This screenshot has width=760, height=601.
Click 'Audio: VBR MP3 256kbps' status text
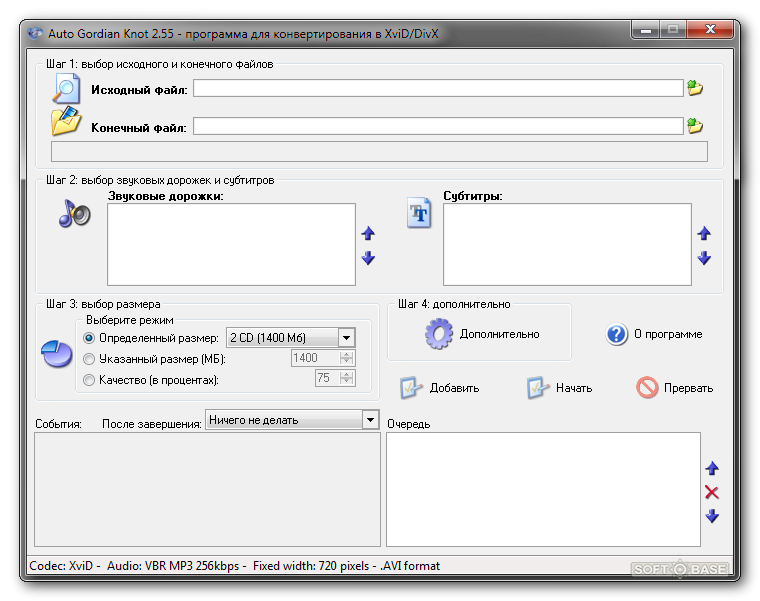coord(173,566)
